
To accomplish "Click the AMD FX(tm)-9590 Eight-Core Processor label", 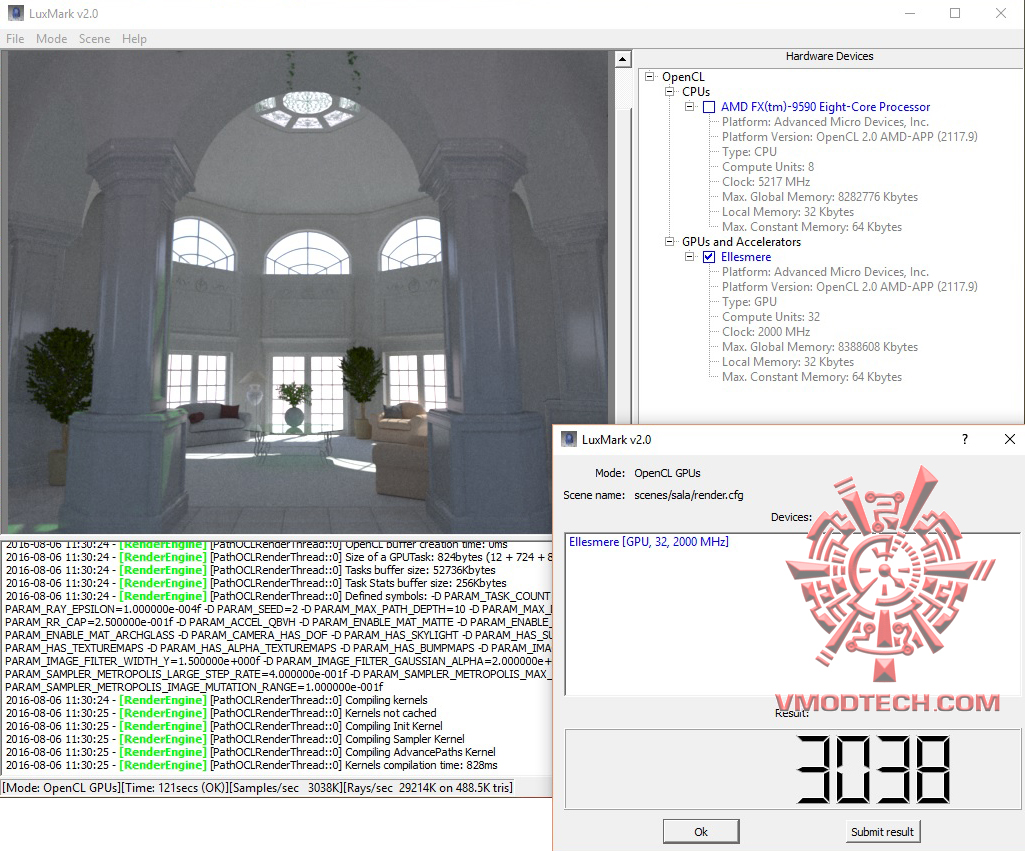I will point(825,107).
